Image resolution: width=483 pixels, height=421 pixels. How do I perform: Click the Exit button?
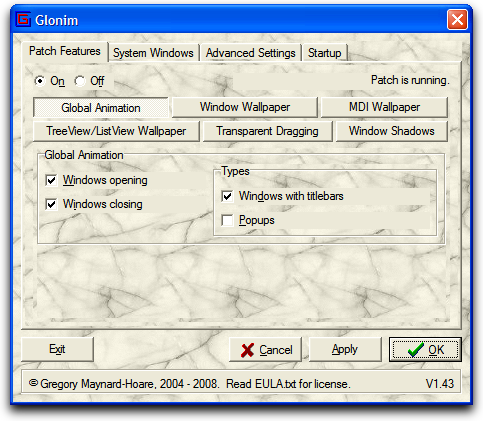[57, 349]
